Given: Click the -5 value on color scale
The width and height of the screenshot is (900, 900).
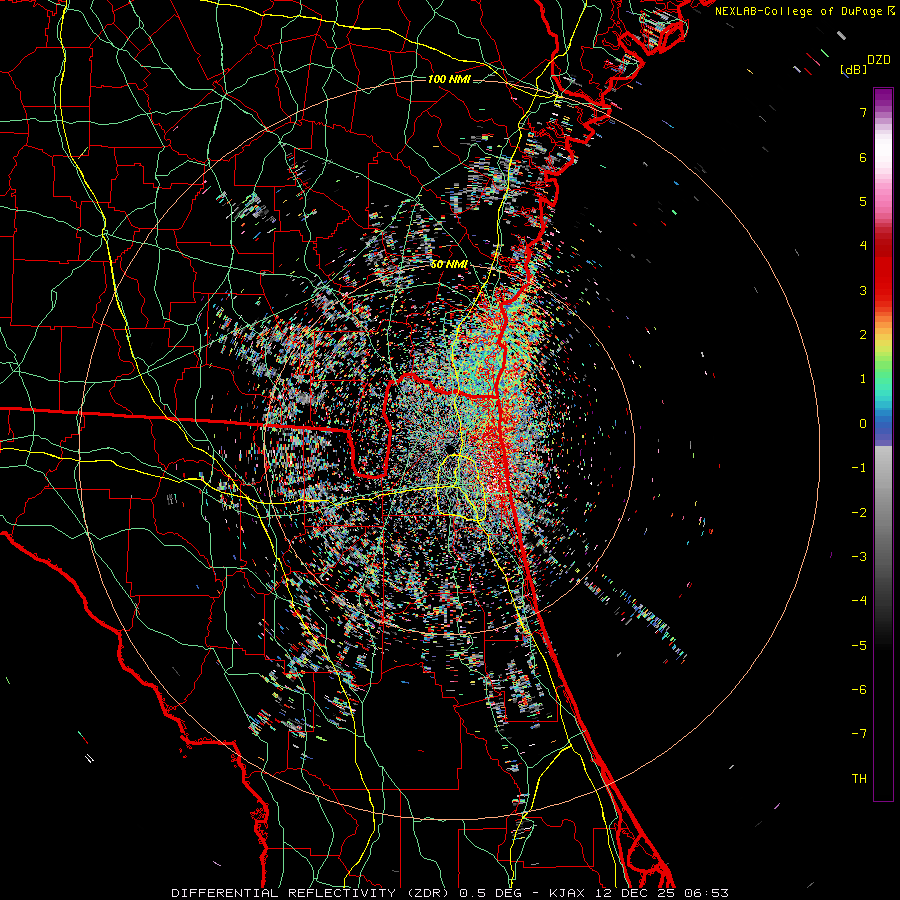Looking at the screenshot, I should 859,645.
